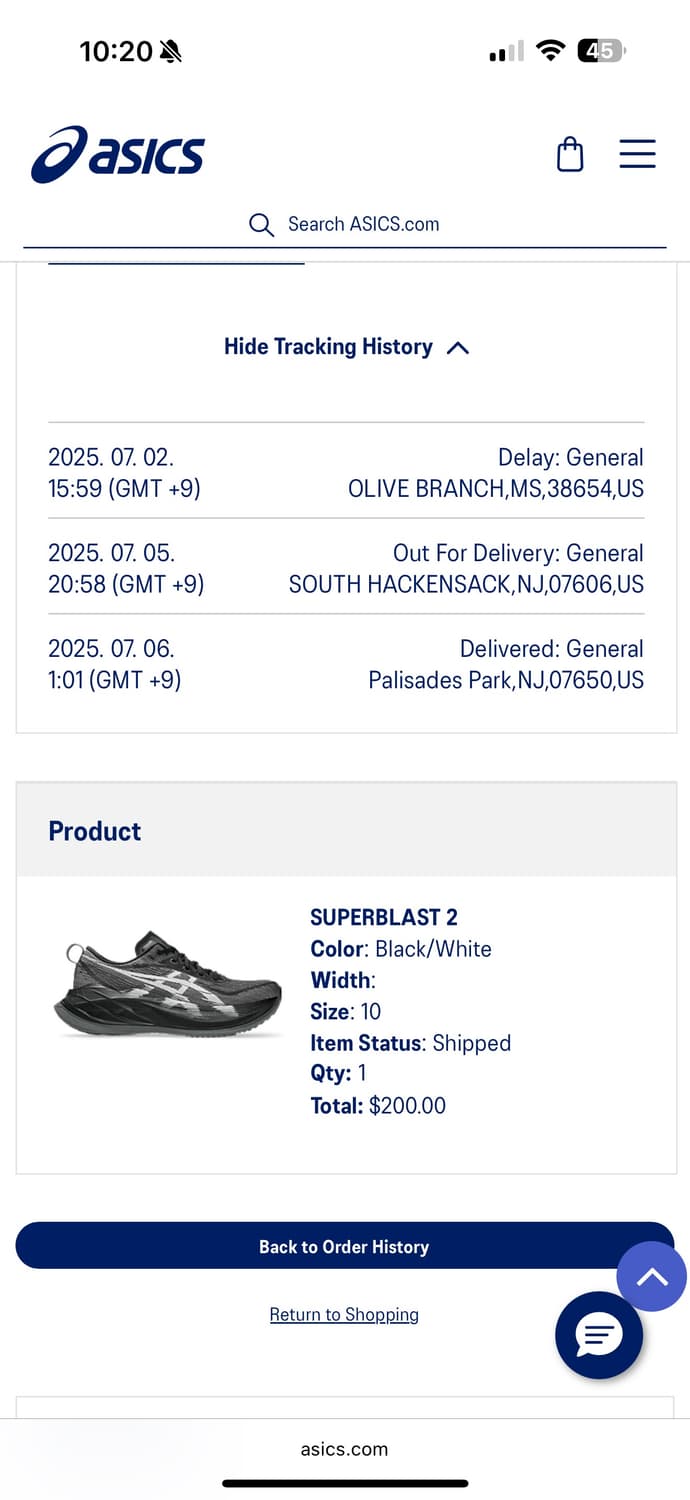
Task: Focus the Search ASICS.com field
Action: pos(344,224)
